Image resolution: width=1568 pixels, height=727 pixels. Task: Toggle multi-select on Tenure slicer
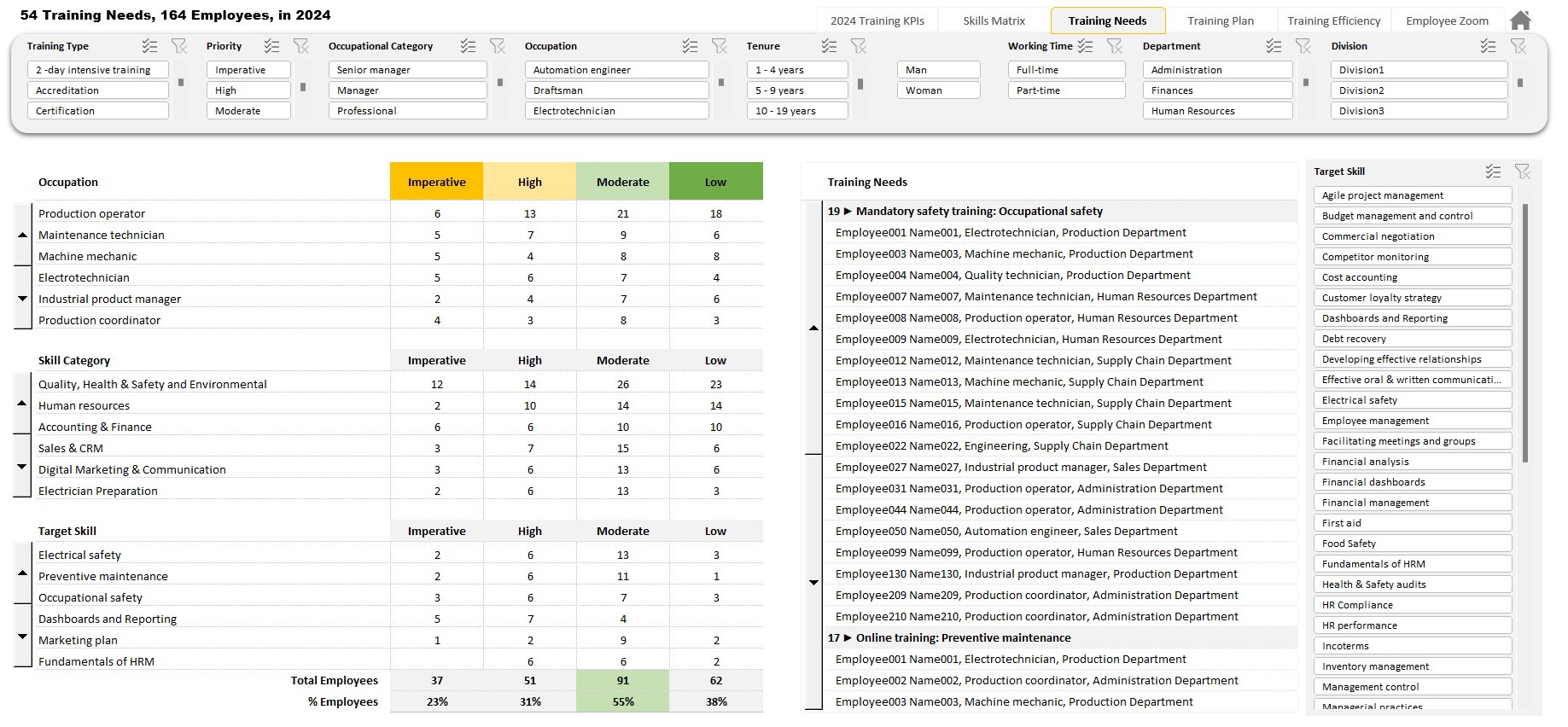click(829, 46)
